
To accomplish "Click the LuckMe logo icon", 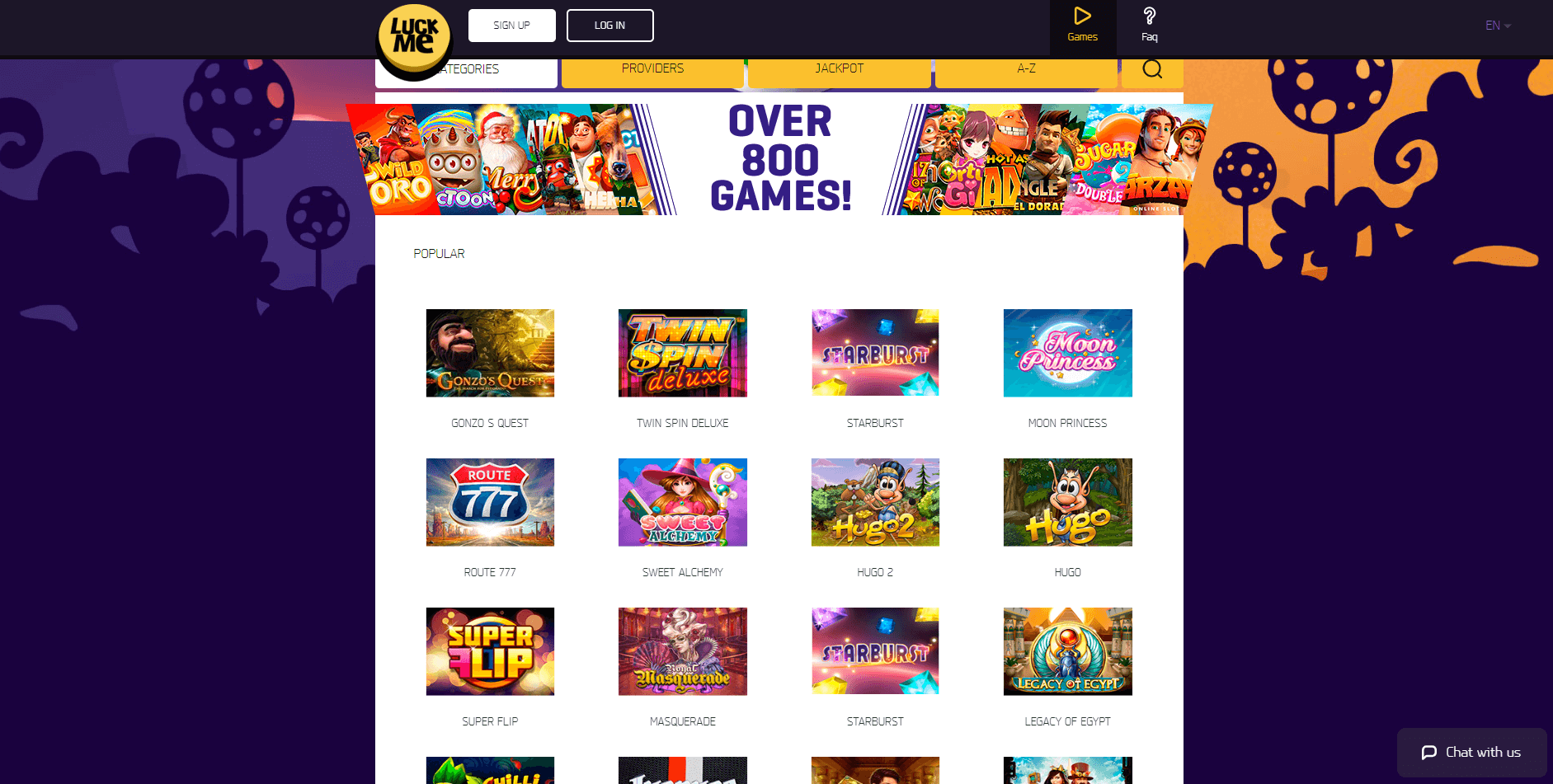I will point(414,39).
